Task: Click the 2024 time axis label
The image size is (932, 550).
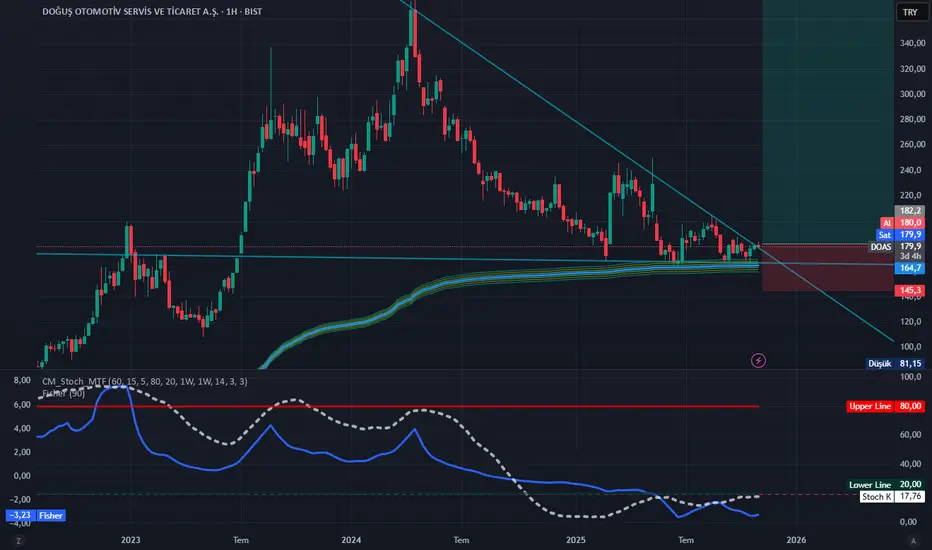Action: pos(351,540)
